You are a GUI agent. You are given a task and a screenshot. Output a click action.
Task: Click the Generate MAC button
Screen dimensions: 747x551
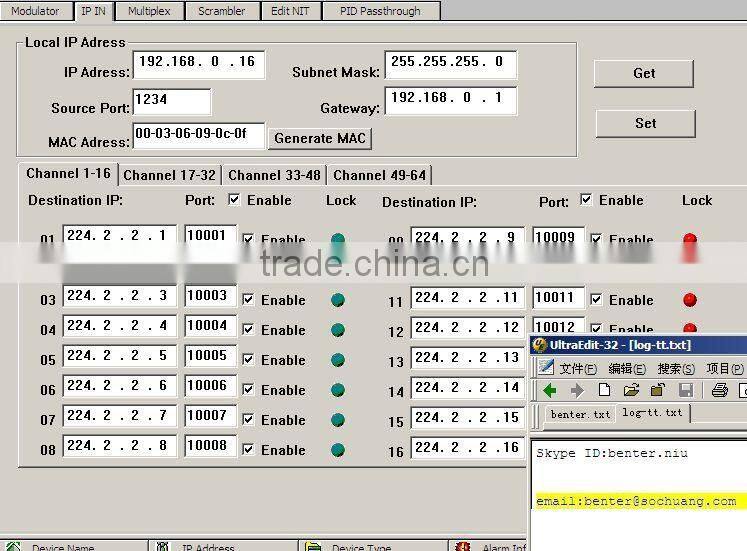point(320,138)
